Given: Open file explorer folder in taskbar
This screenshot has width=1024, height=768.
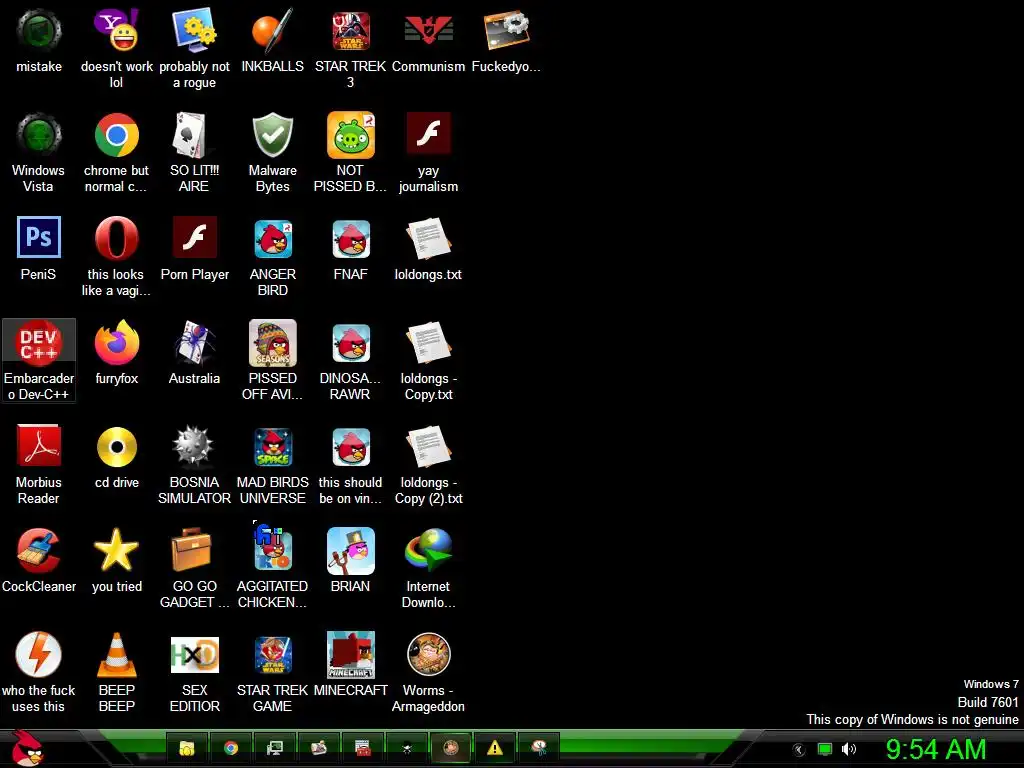Looking at the screenshot, I should 187,748.
